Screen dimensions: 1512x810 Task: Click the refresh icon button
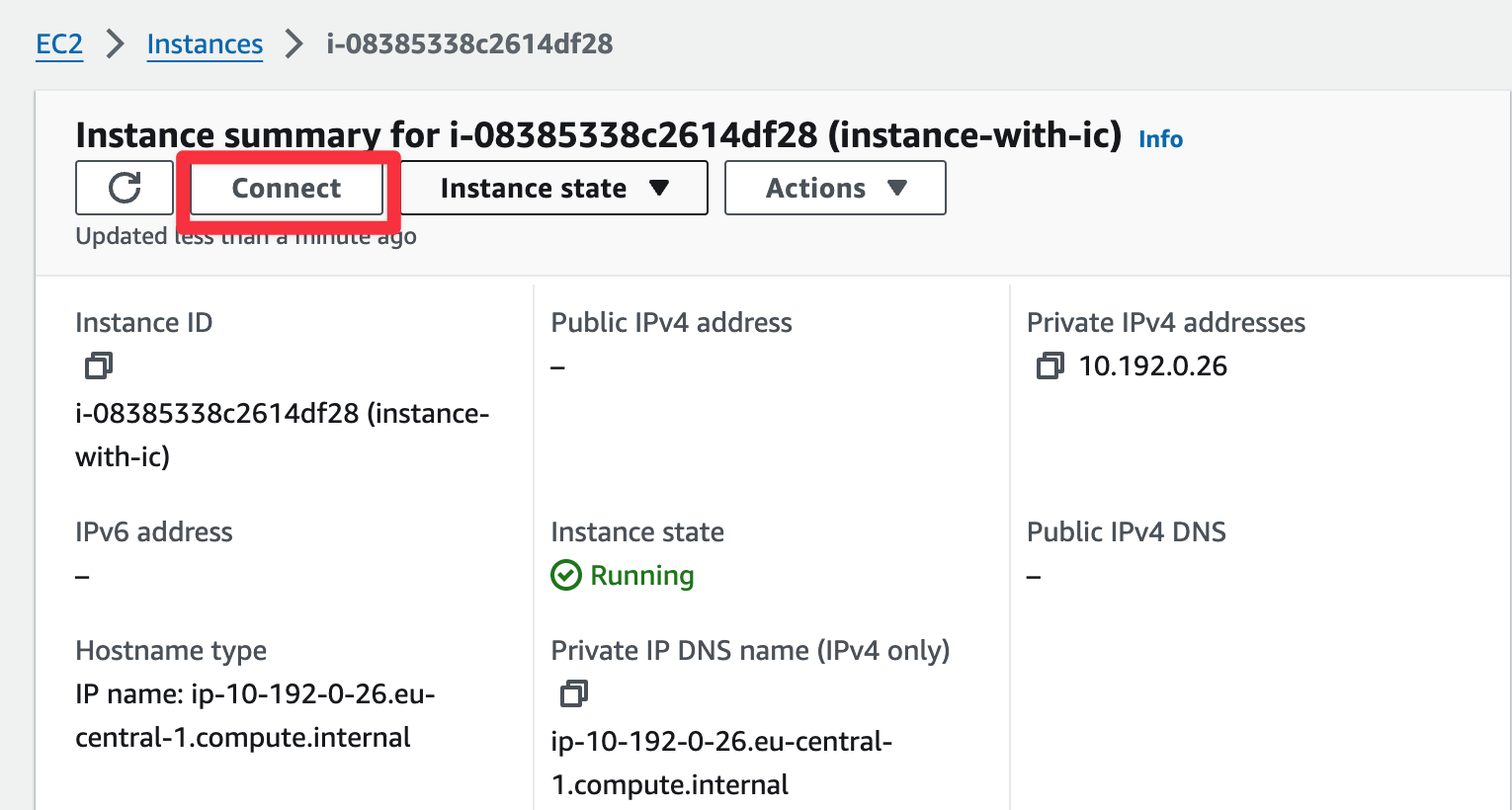point(125,188)
